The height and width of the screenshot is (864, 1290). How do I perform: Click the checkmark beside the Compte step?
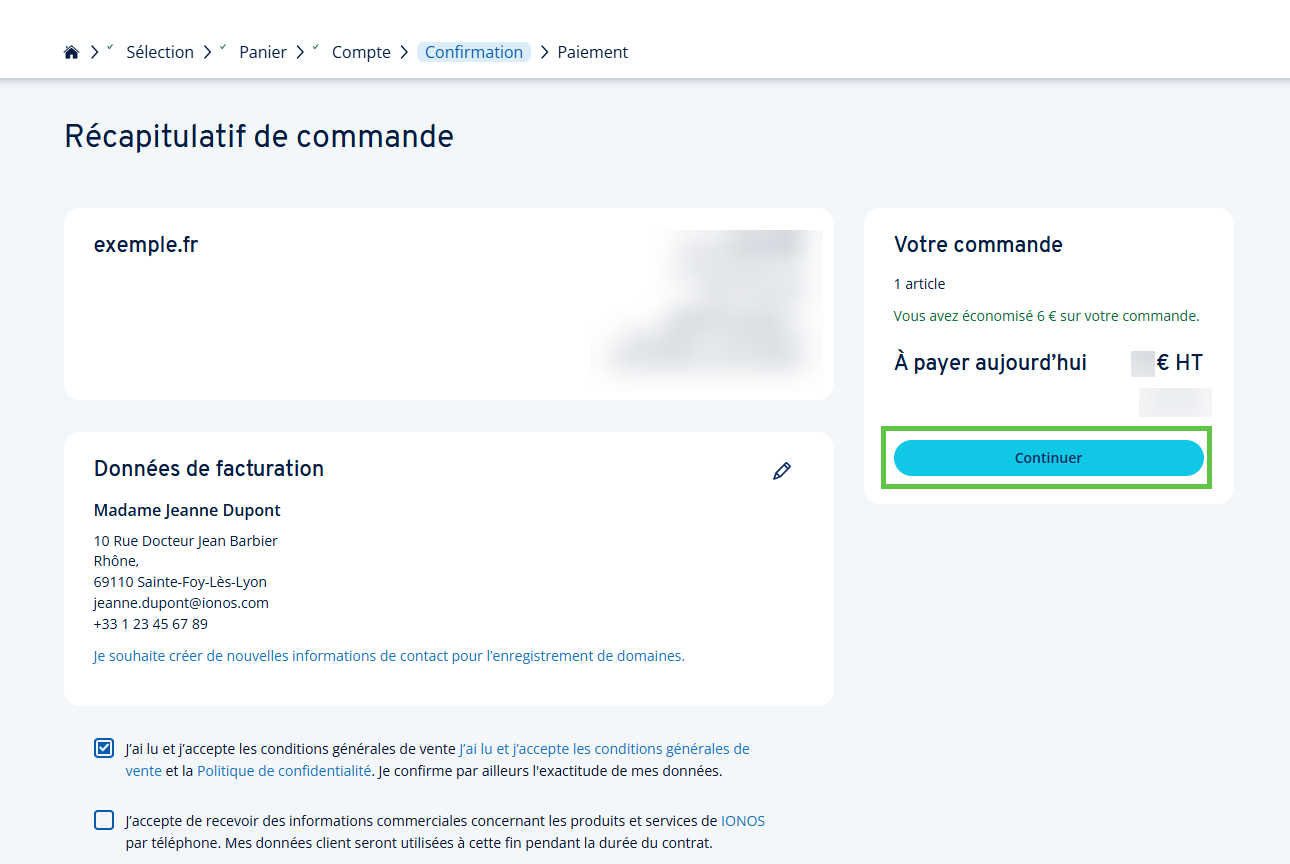(x=315, y=47)
